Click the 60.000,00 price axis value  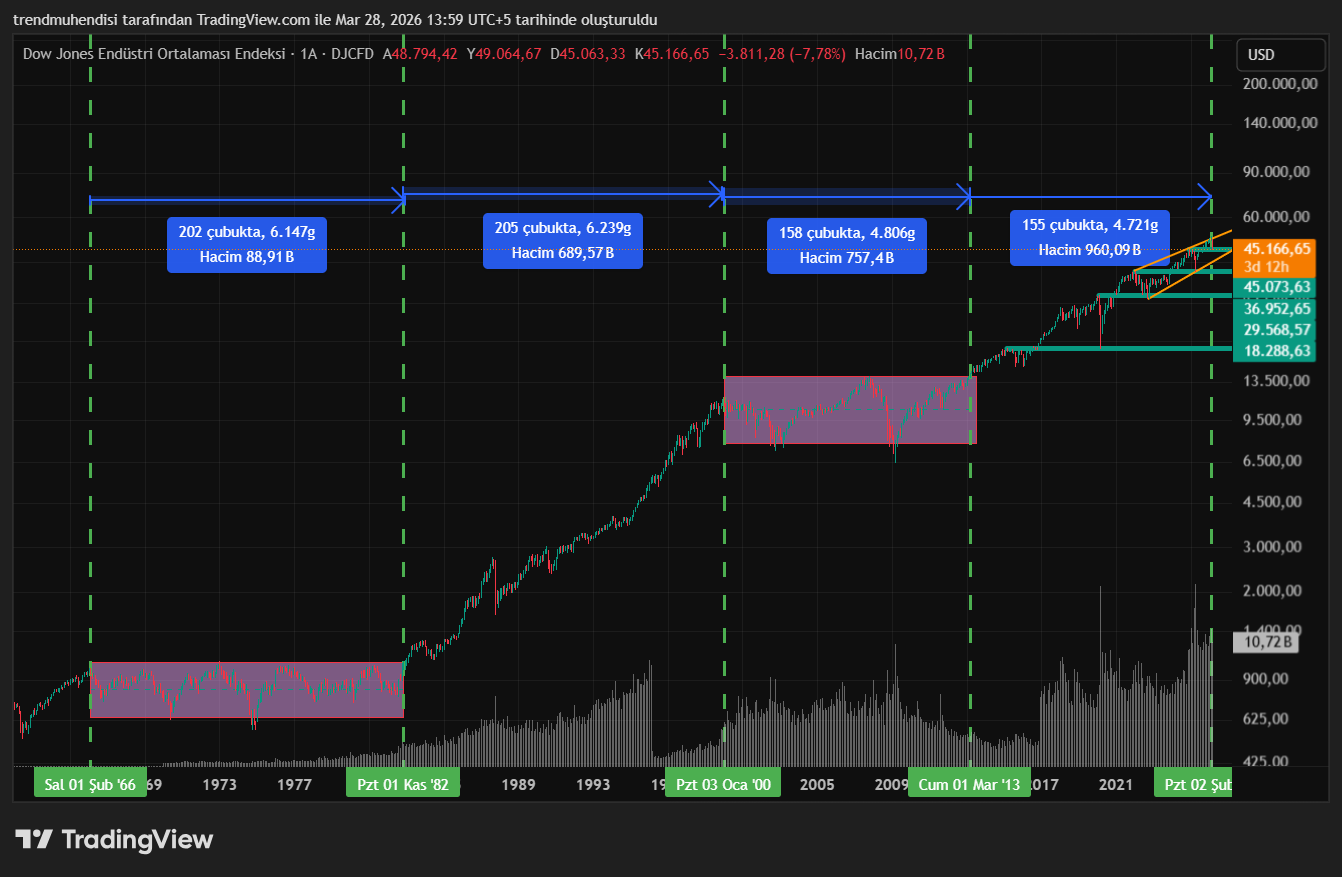coord(1276,216)
